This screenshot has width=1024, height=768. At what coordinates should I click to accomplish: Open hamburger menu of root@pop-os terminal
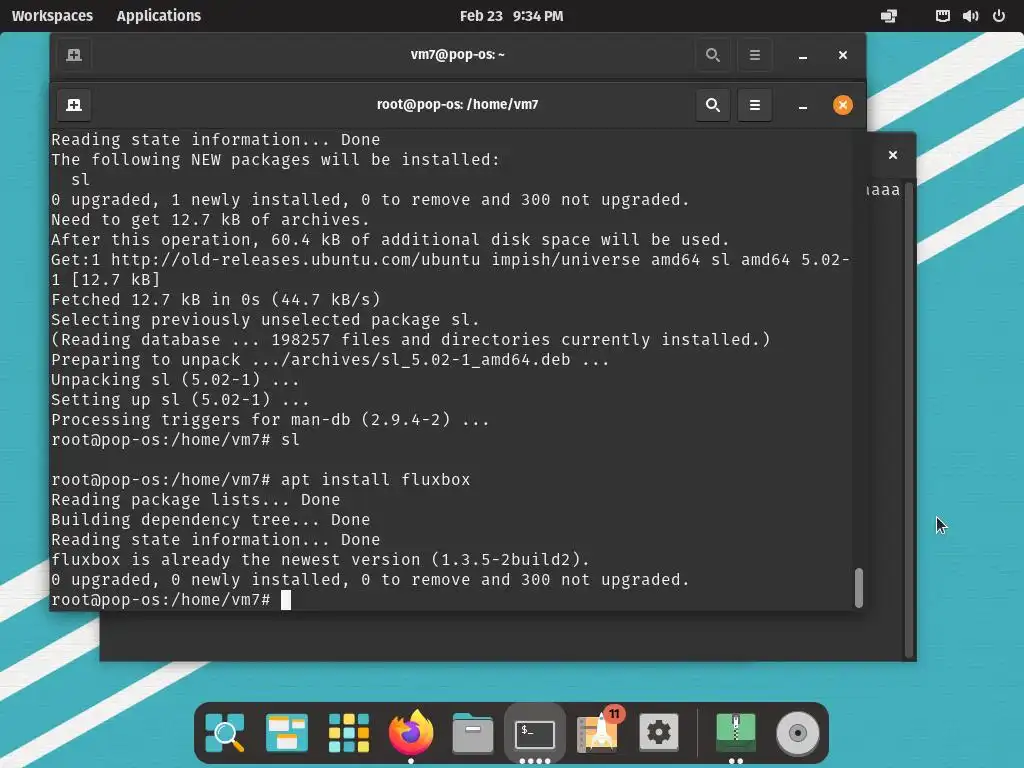click(754, 105)
